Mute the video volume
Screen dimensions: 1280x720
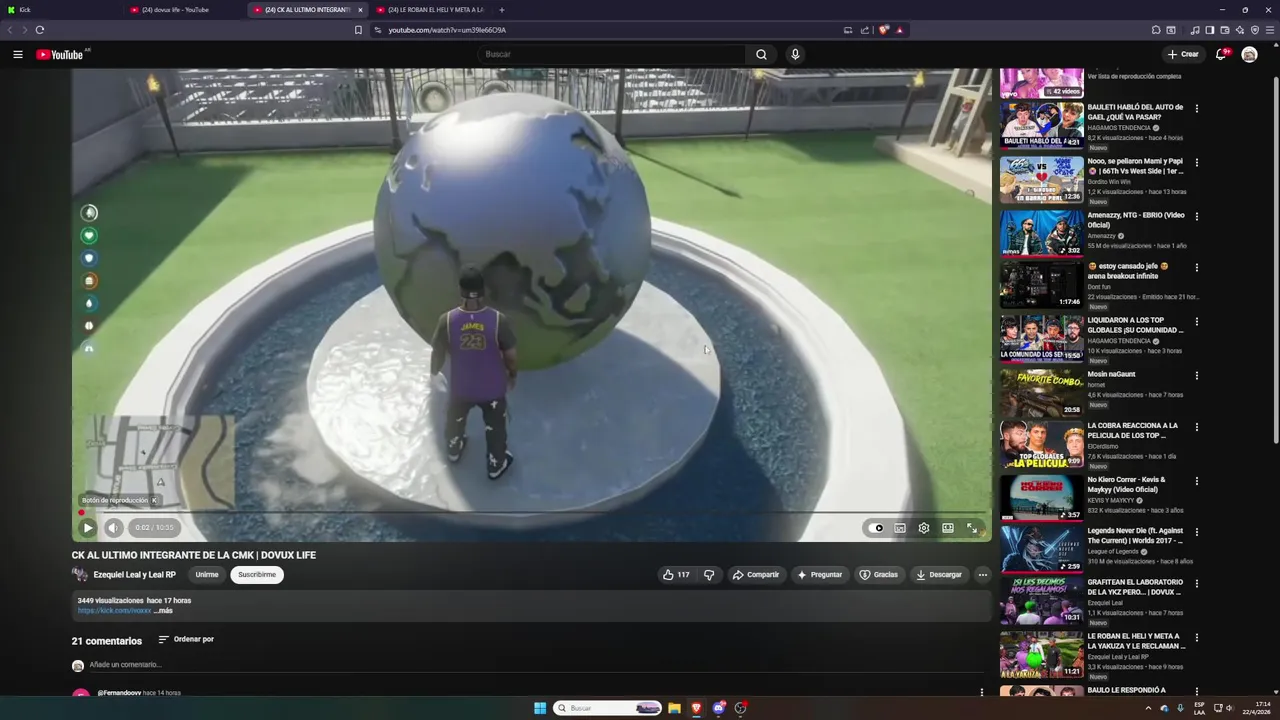(113, 528)
